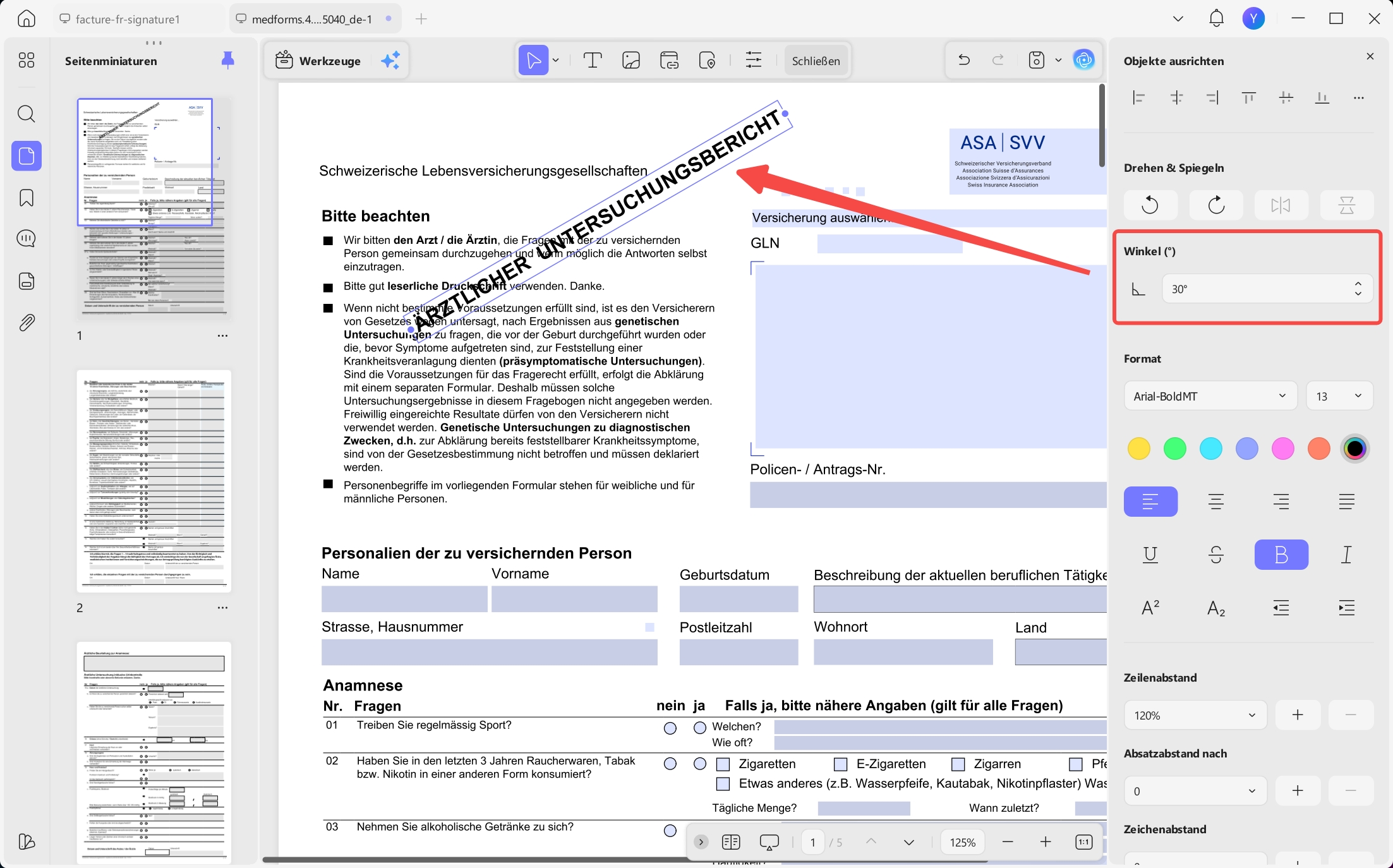The image size is (1393, 868).
Task: Pick the pink color swatch
Action: coord(1283,449)
